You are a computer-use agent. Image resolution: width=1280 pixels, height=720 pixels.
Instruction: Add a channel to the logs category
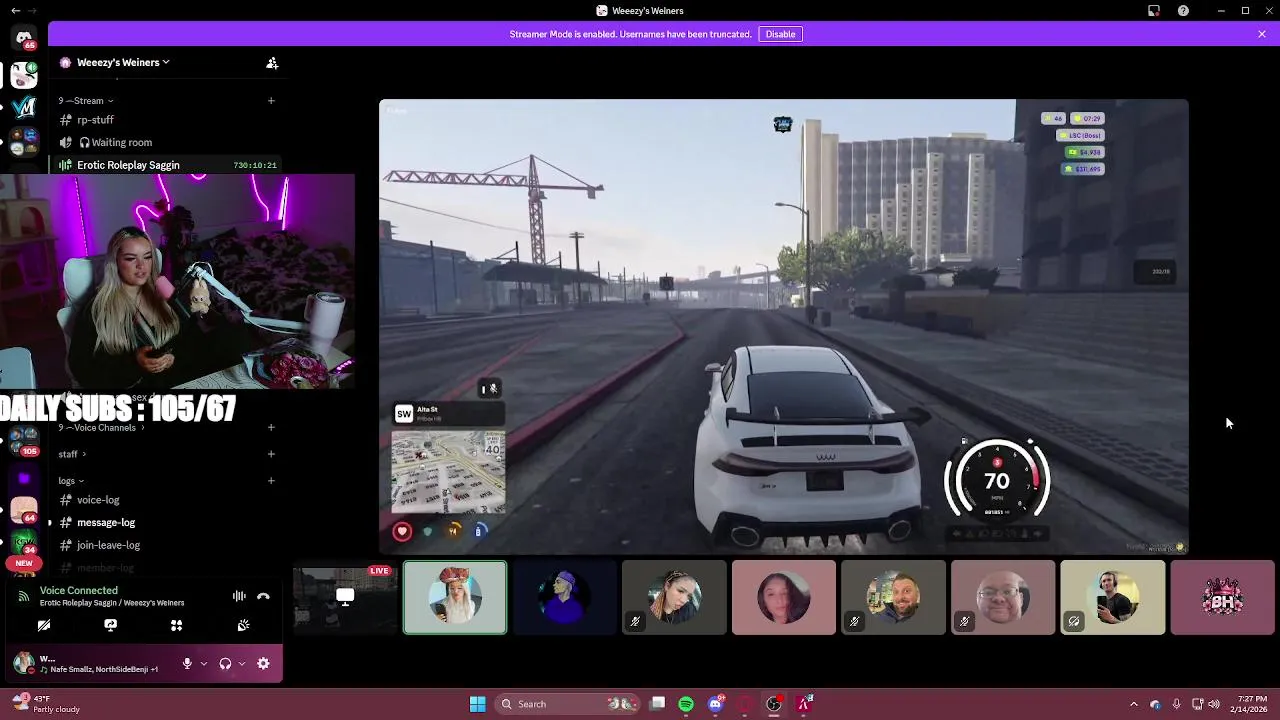click(271, 481)
